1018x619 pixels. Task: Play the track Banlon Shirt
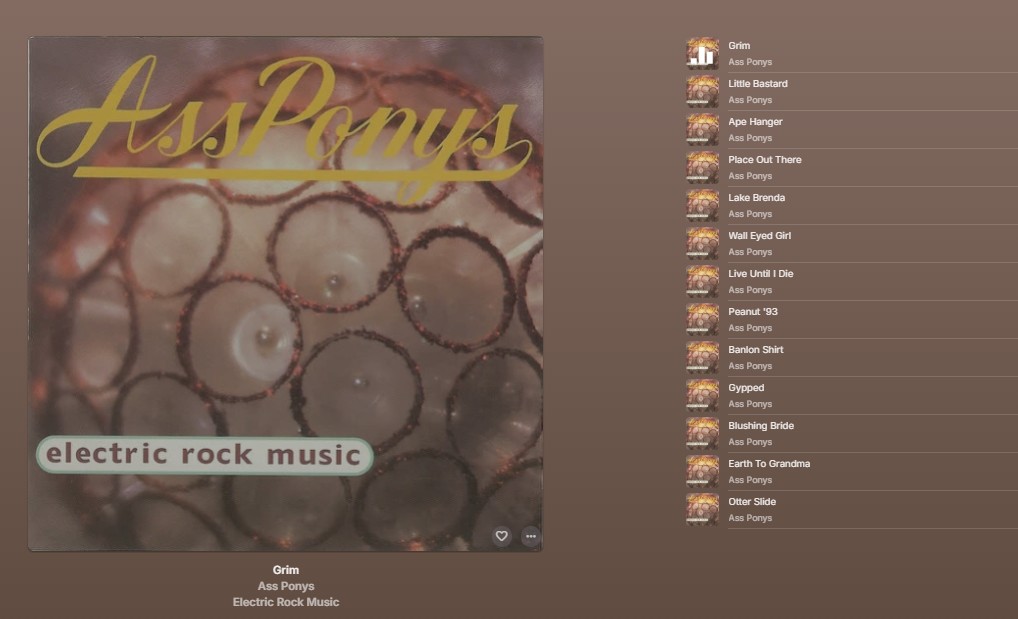(756, 349)
